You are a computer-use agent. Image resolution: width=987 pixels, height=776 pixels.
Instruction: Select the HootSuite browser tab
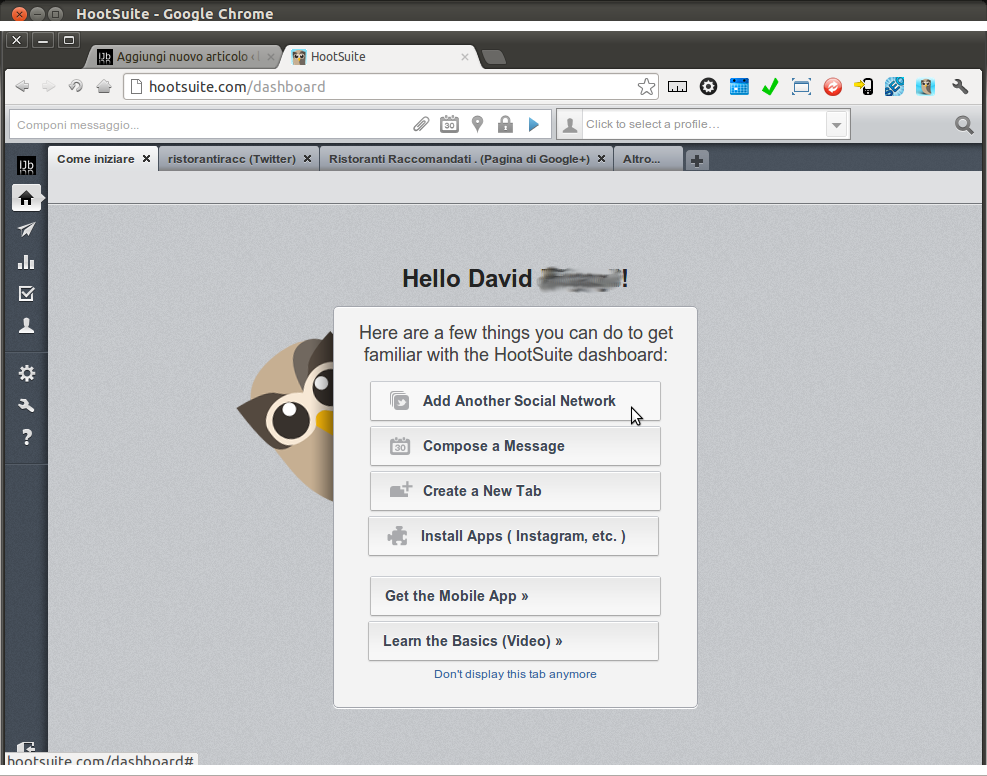tap(381, 57)
